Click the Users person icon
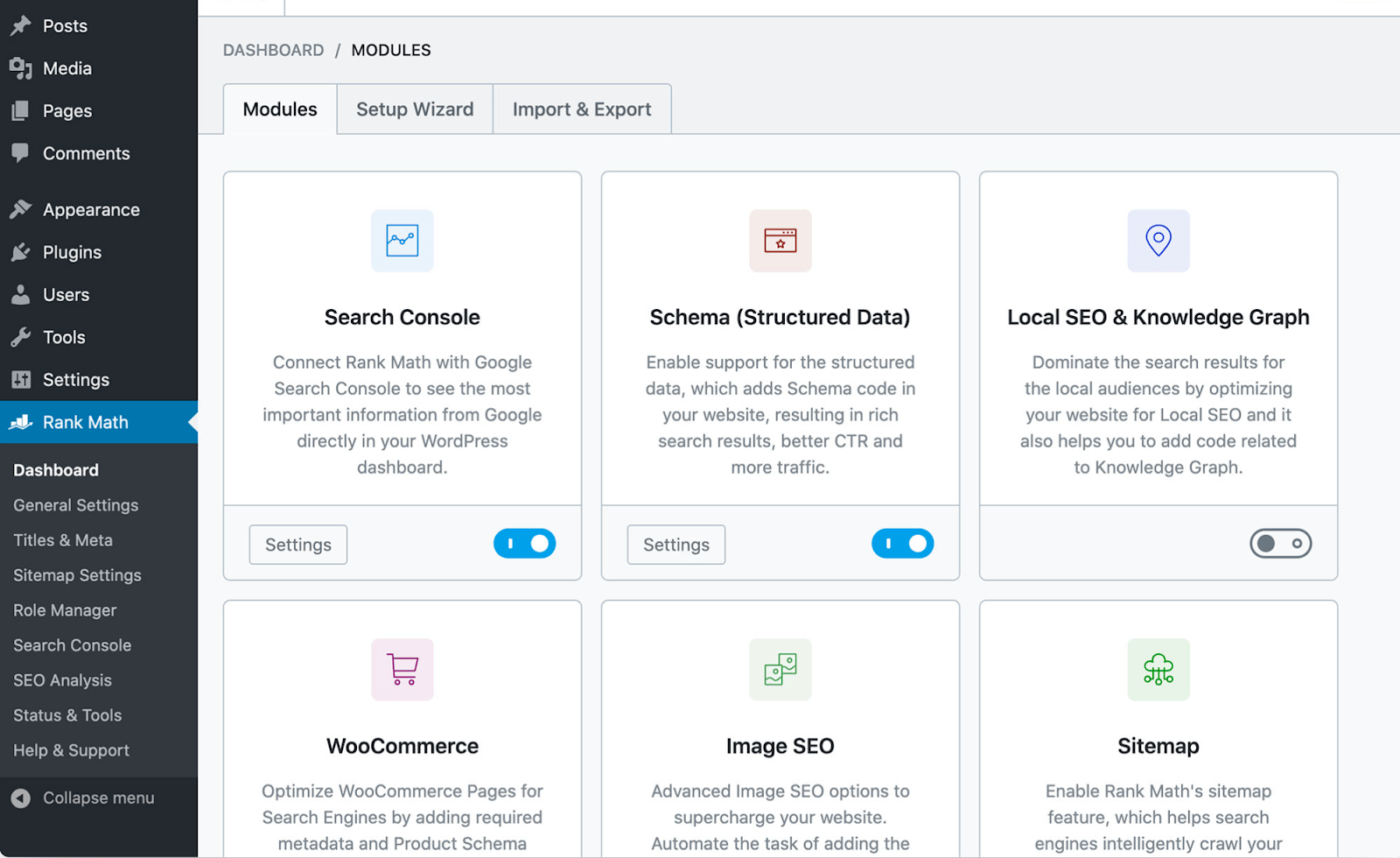The width and height of the screenshot is (1400, 858). pos(21,294)
